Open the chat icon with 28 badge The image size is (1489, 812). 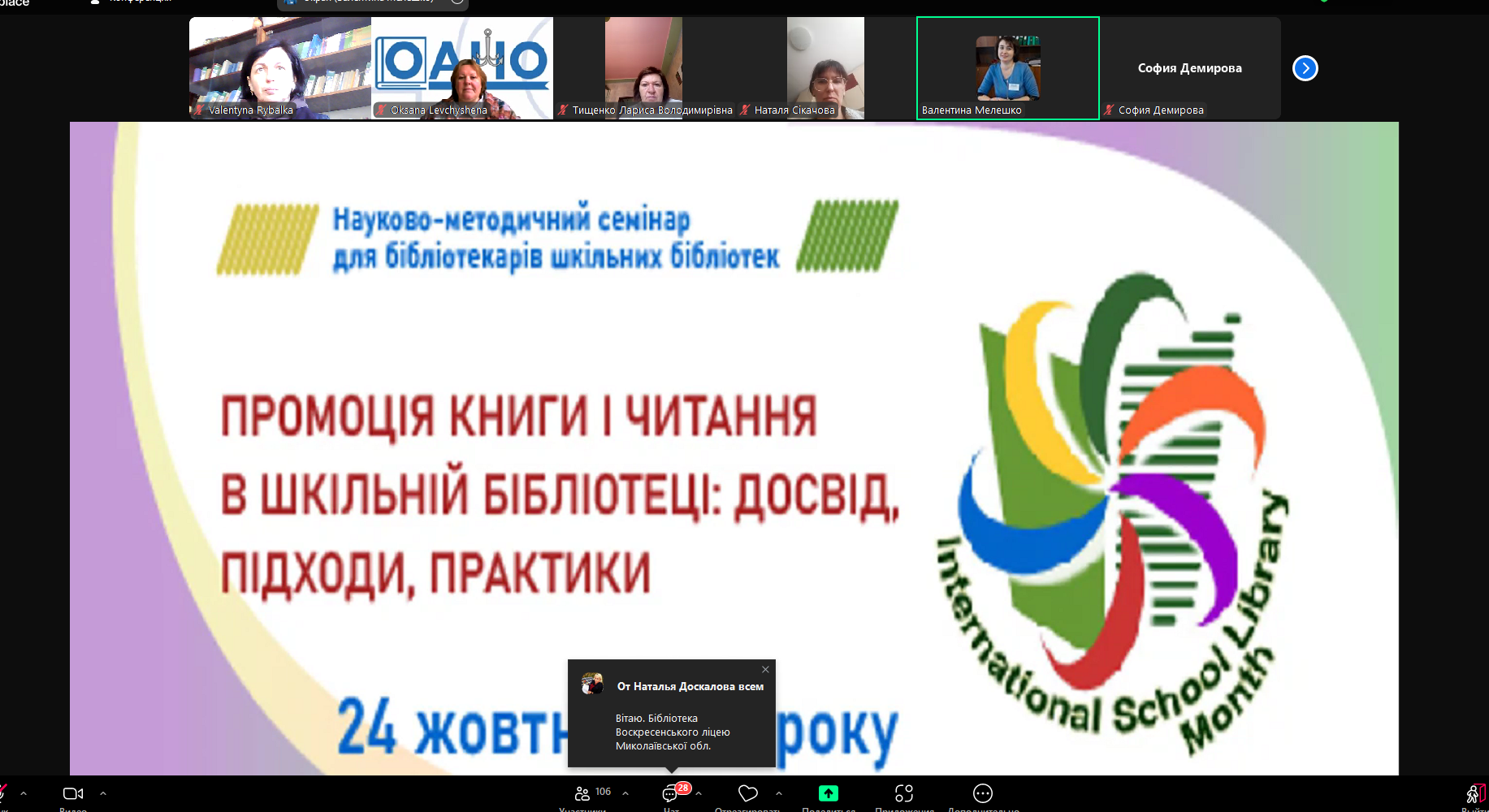click(x=672, y=793)
